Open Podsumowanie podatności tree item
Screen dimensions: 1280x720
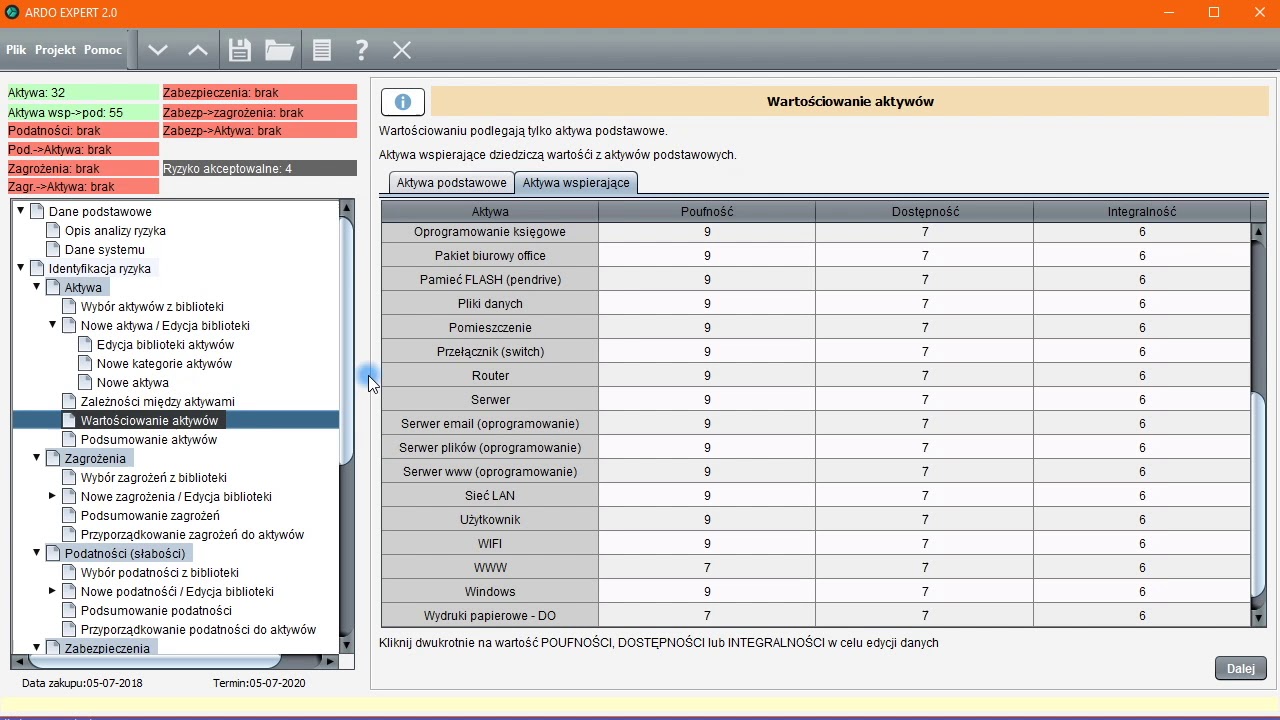[156, 610]
